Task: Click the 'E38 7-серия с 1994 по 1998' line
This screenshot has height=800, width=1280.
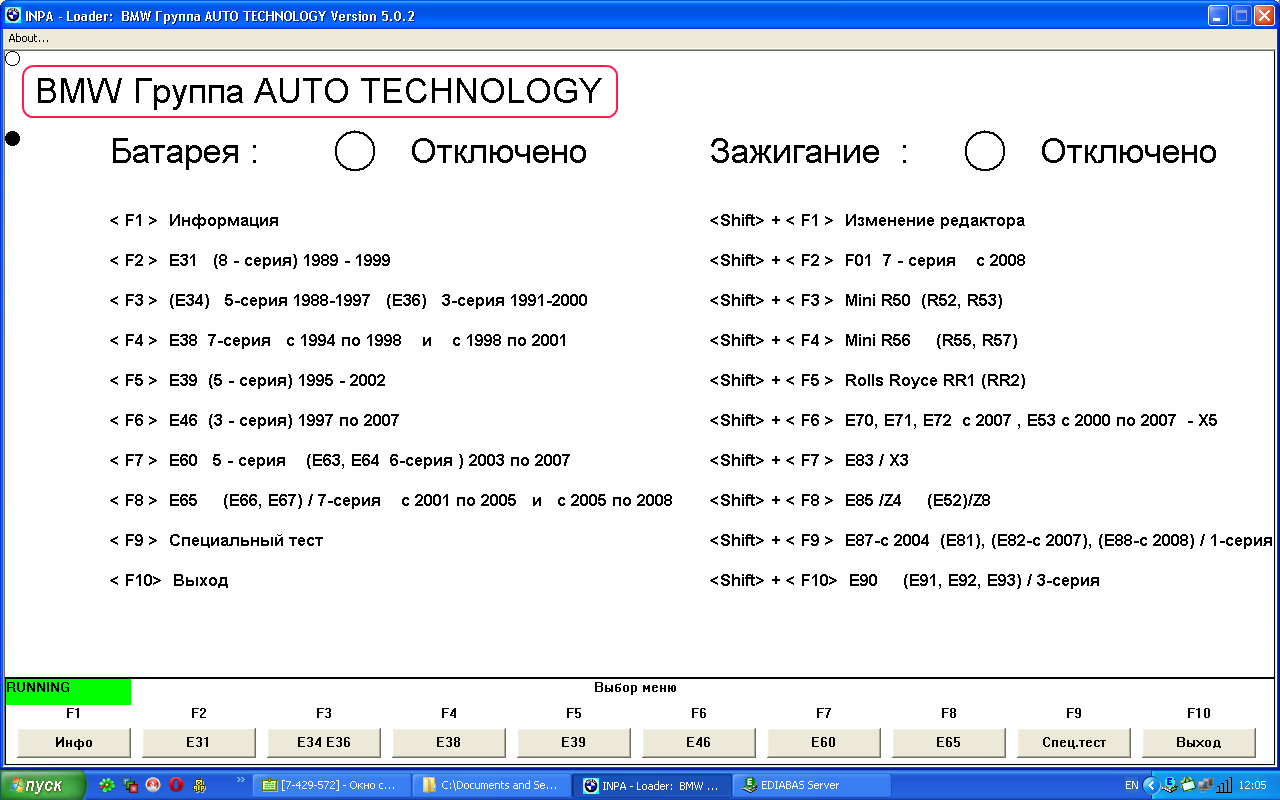Action: (x=338, y=340)
